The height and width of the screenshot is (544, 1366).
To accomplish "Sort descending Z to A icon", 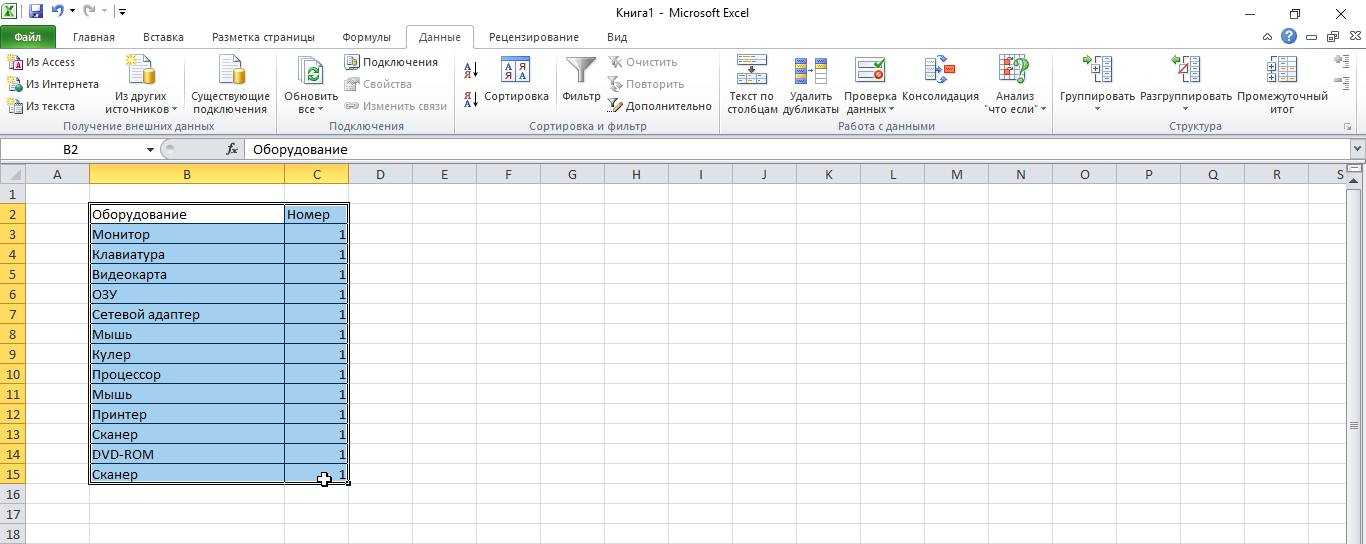I will point(471,99).
